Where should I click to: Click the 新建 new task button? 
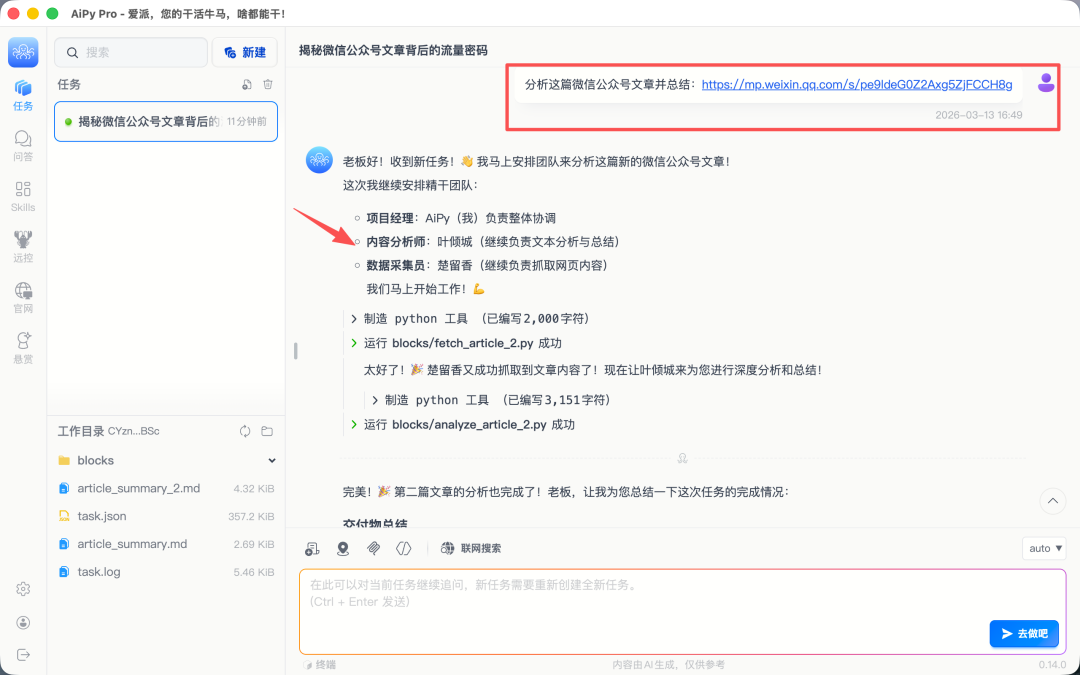(x=245, y=52)
